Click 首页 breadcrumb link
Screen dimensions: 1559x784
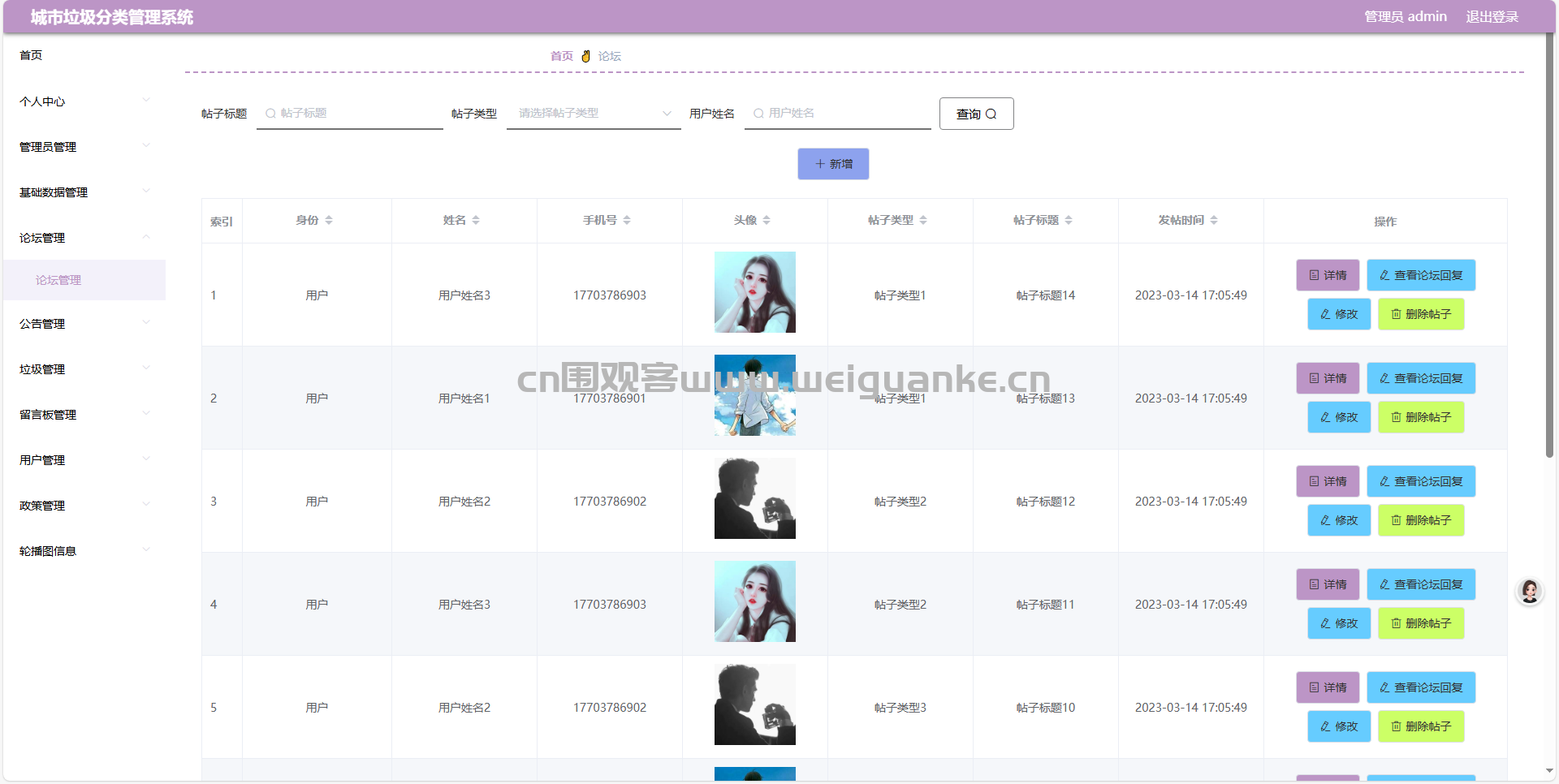point(561,56)
